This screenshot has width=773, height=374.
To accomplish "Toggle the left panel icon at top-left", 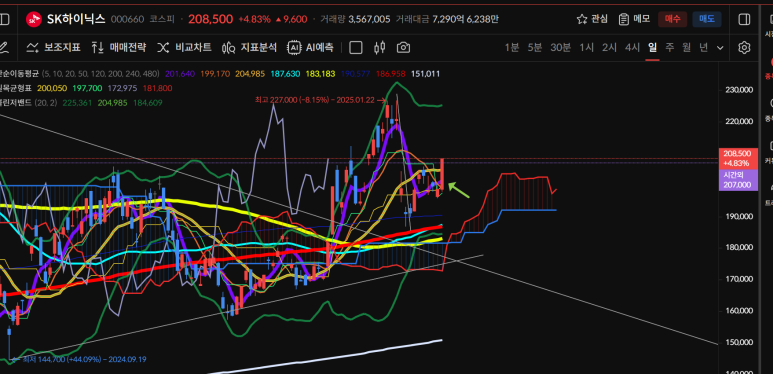I will 4,19.
